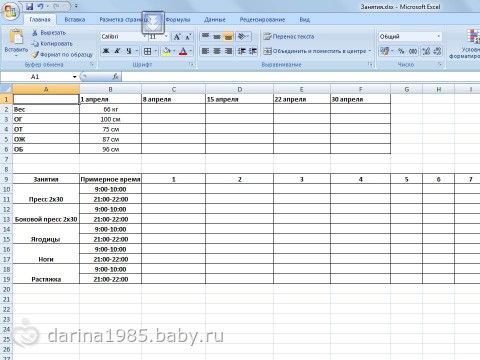This screenshot has height=360, width=480.
Task: Click the percent style icon
Action: click(x=401, y=51)
